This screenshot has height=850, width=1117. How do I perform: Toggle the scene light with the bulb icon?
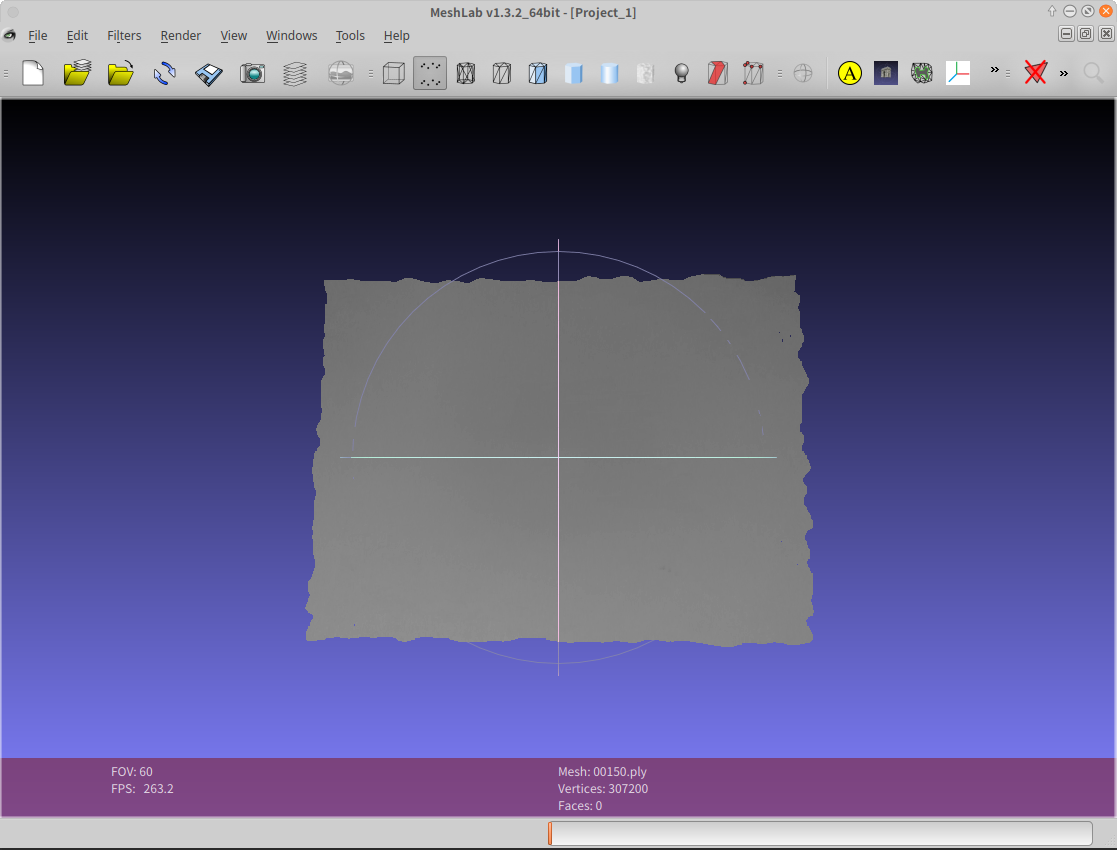tap(681, 73)
